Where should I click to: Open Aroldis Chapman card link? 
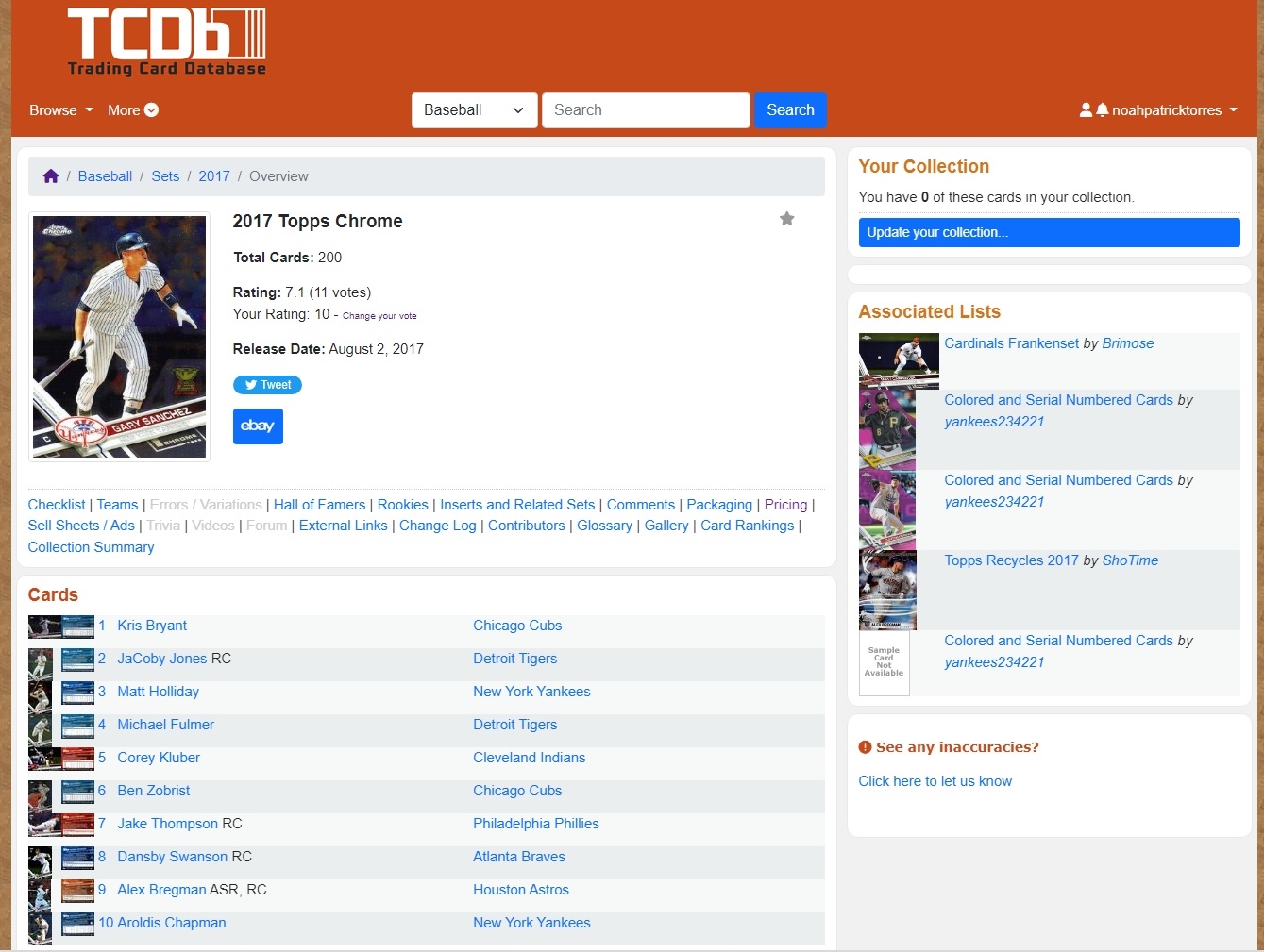171,923
